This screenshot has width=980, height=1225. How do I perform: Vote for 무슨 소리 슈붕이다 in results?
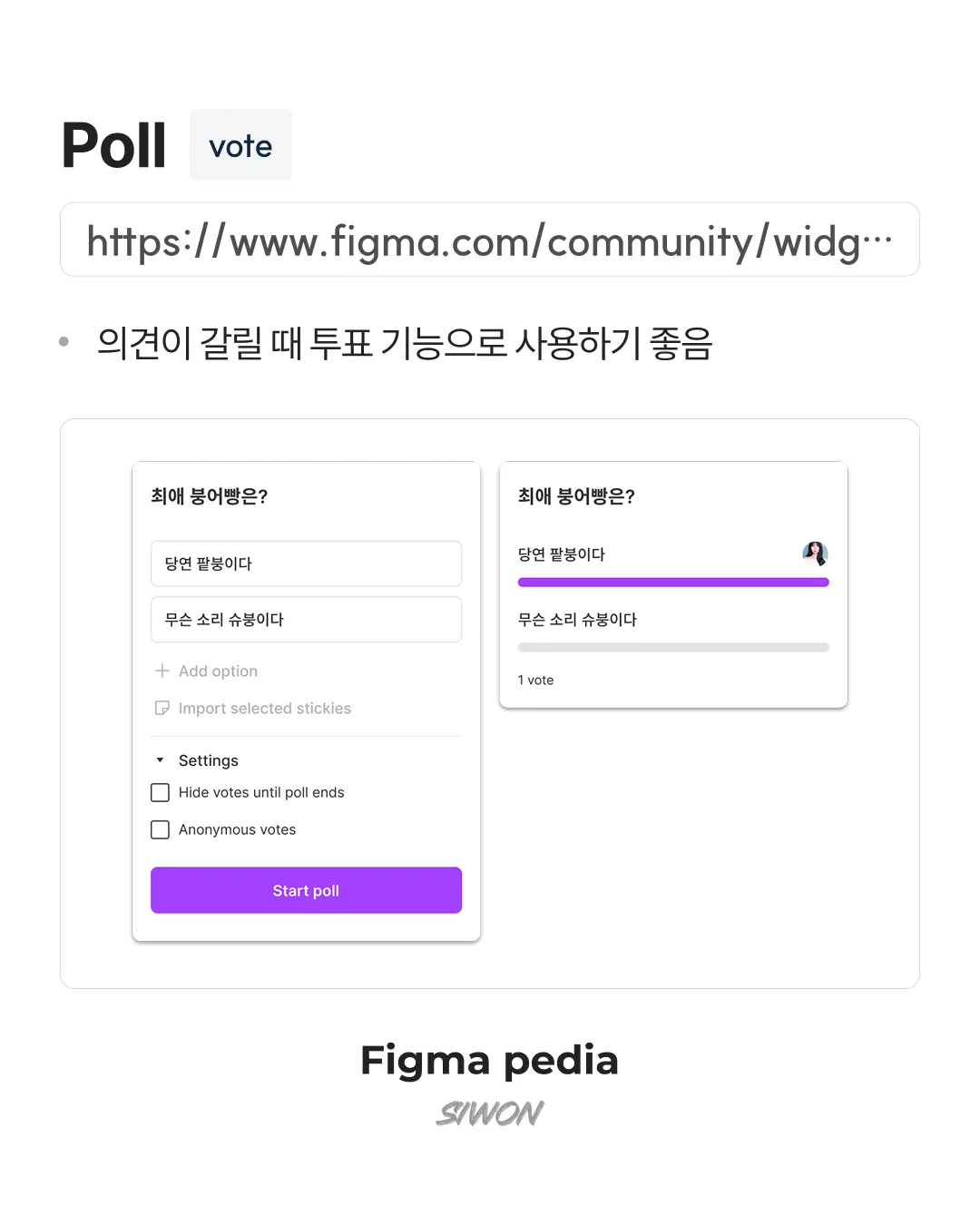pos(577,620)
